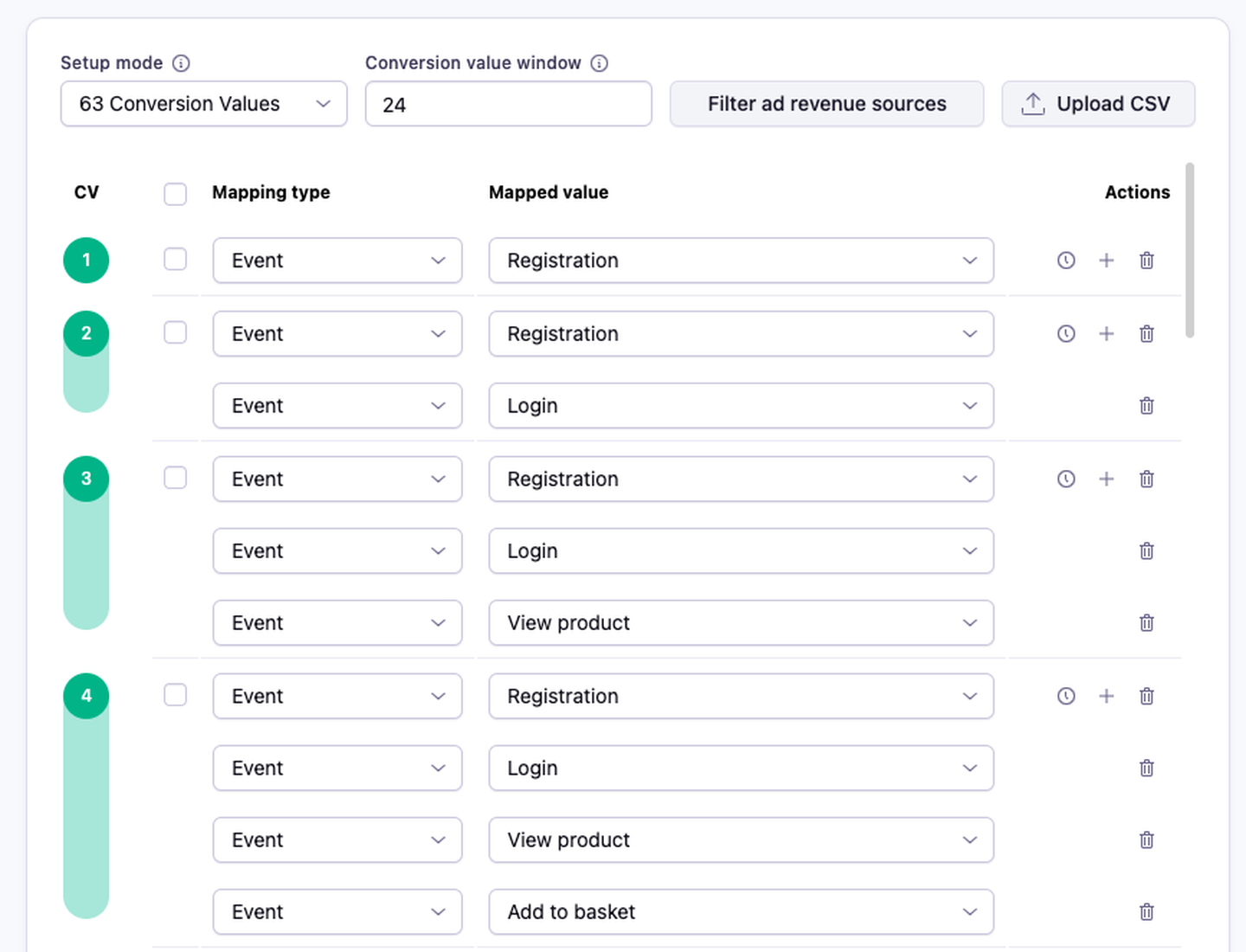Open the Mapping type dropdown for CV 1

coord(337,261)
